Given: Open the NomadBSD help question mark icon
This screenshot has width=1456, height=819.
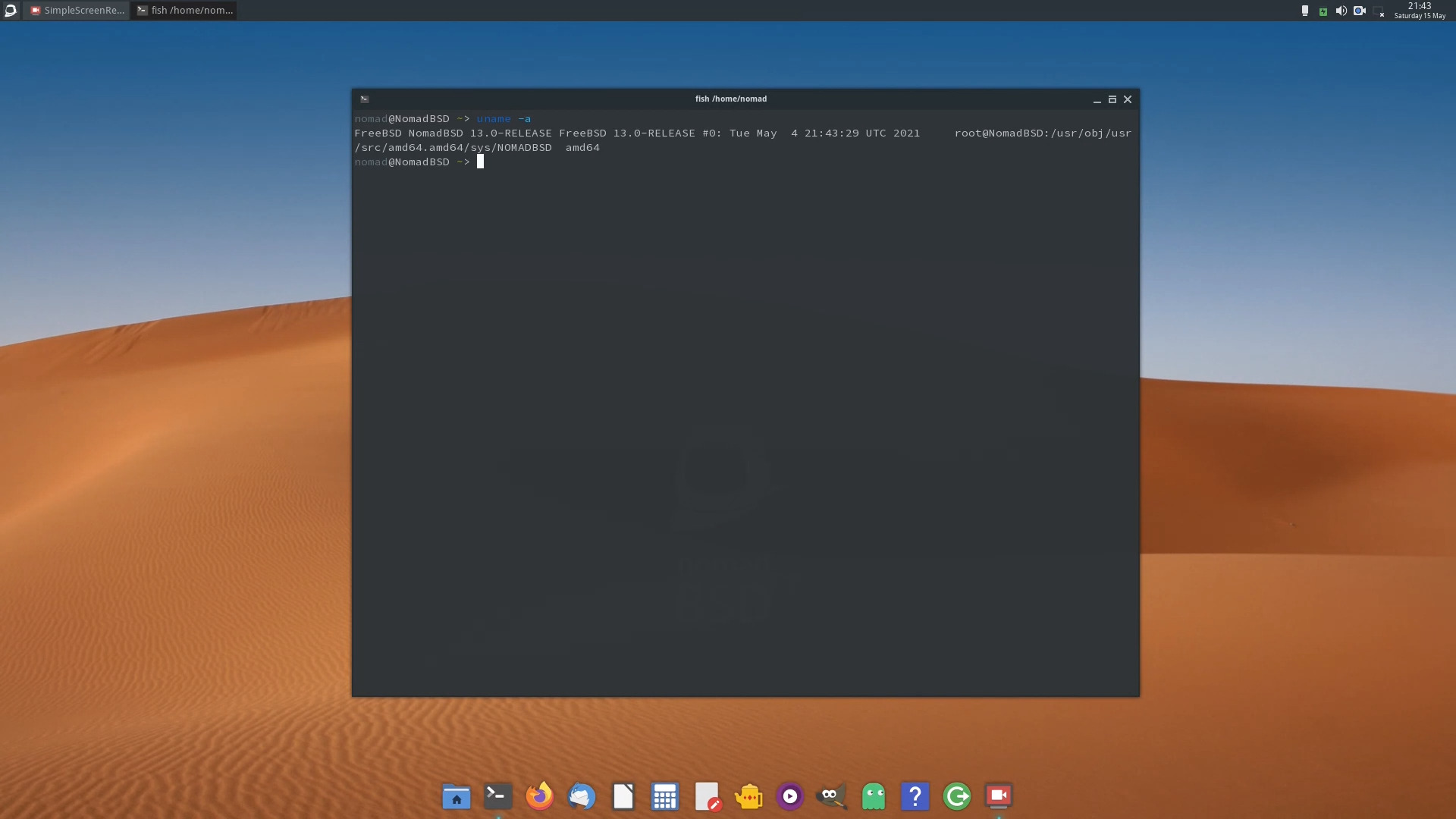Looking at the screenshot, I should [915, 796].
